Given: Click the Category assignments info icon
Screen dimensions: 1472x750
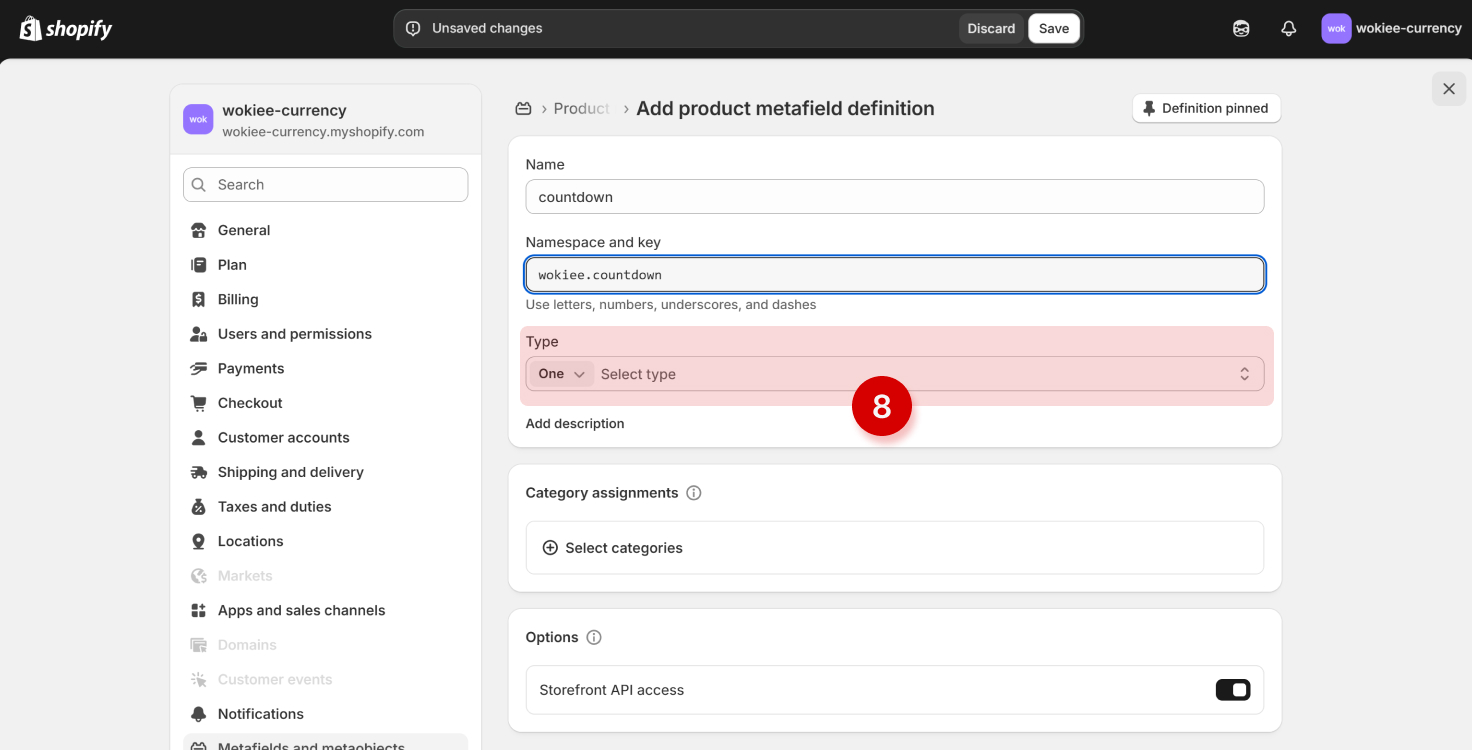Looking at the screenshot, I should [694, 493].
